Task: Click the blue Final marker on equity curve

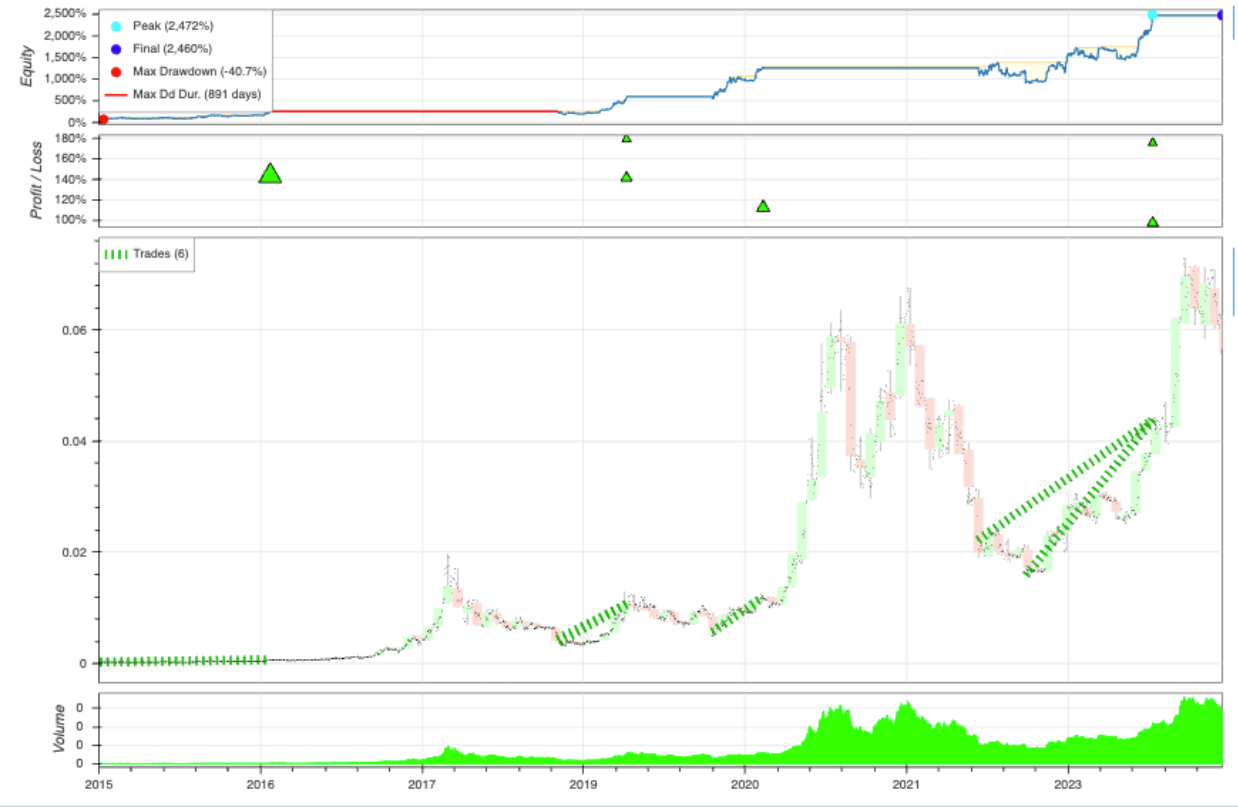Action: pos(1221,14)
